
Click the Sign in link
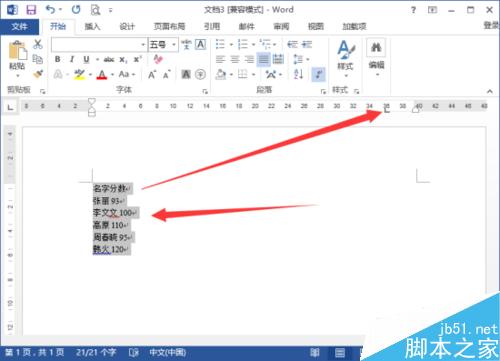click(492, 25)
